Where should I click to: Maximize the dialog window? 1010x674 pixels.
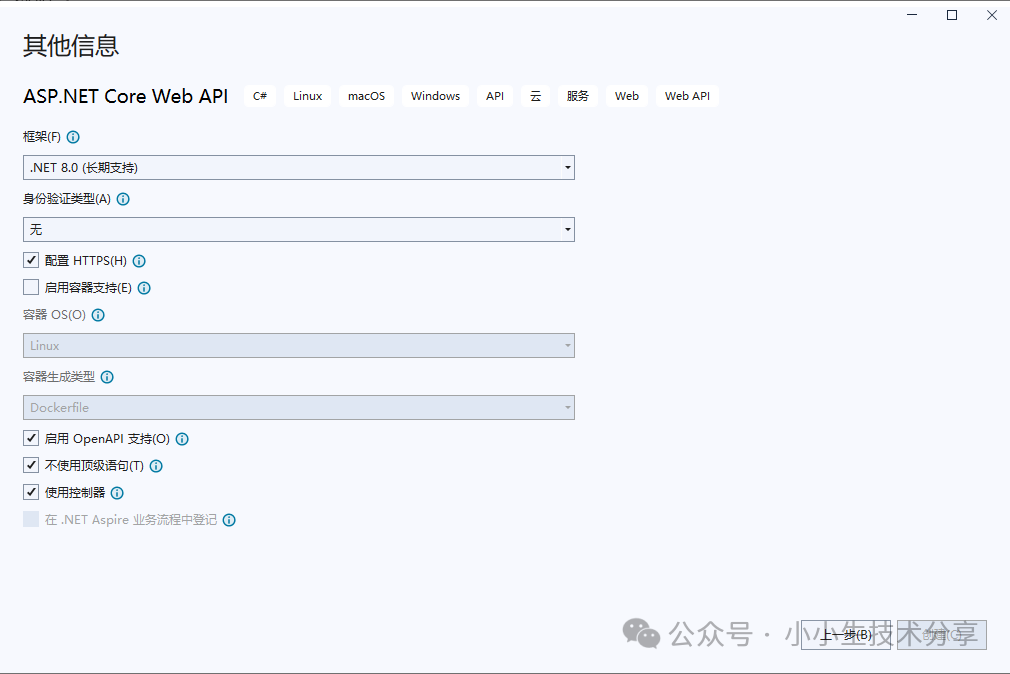tap(952, 14)
